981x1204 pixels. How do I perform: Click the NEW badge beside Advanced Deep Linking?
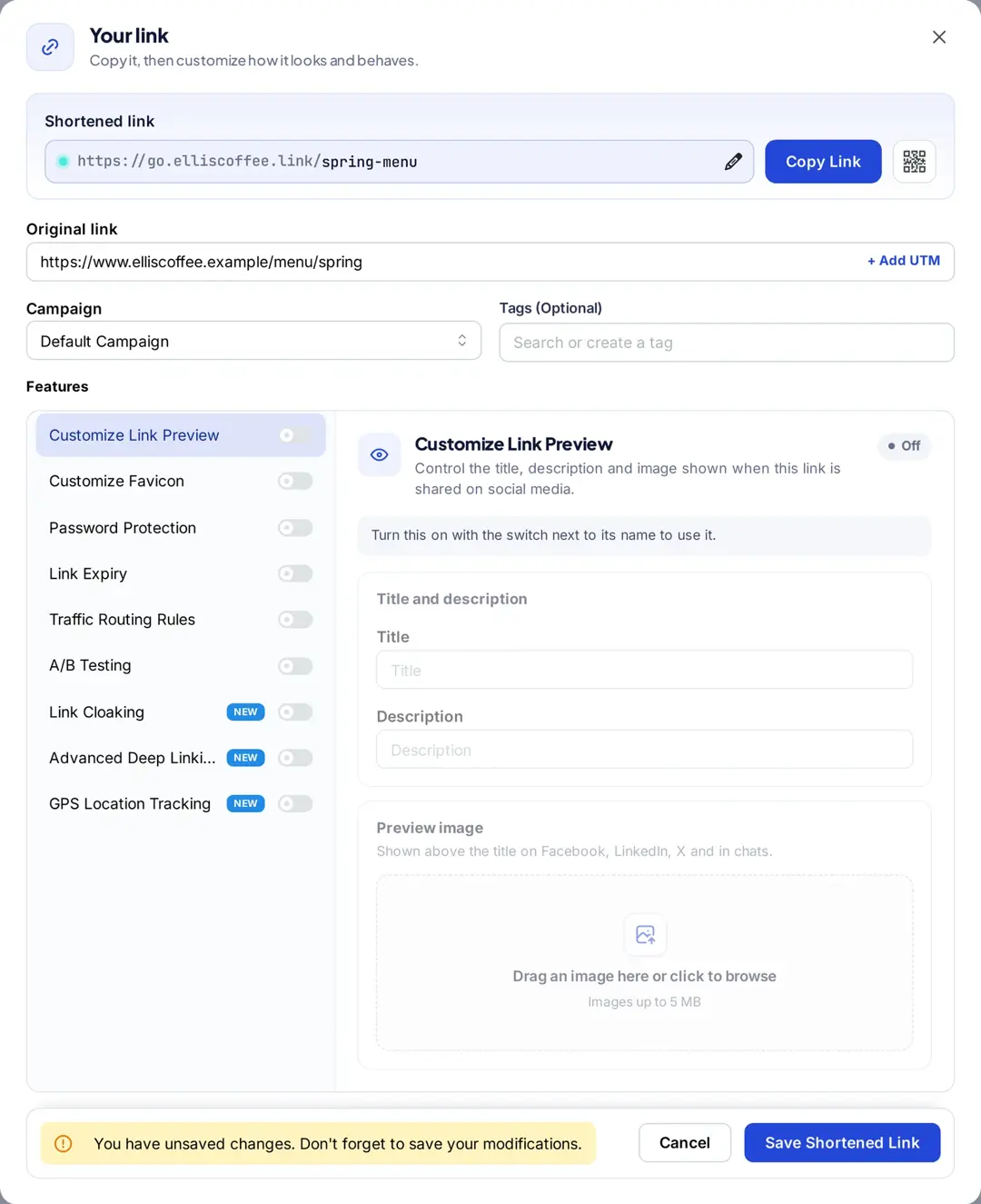pos(245,758)
